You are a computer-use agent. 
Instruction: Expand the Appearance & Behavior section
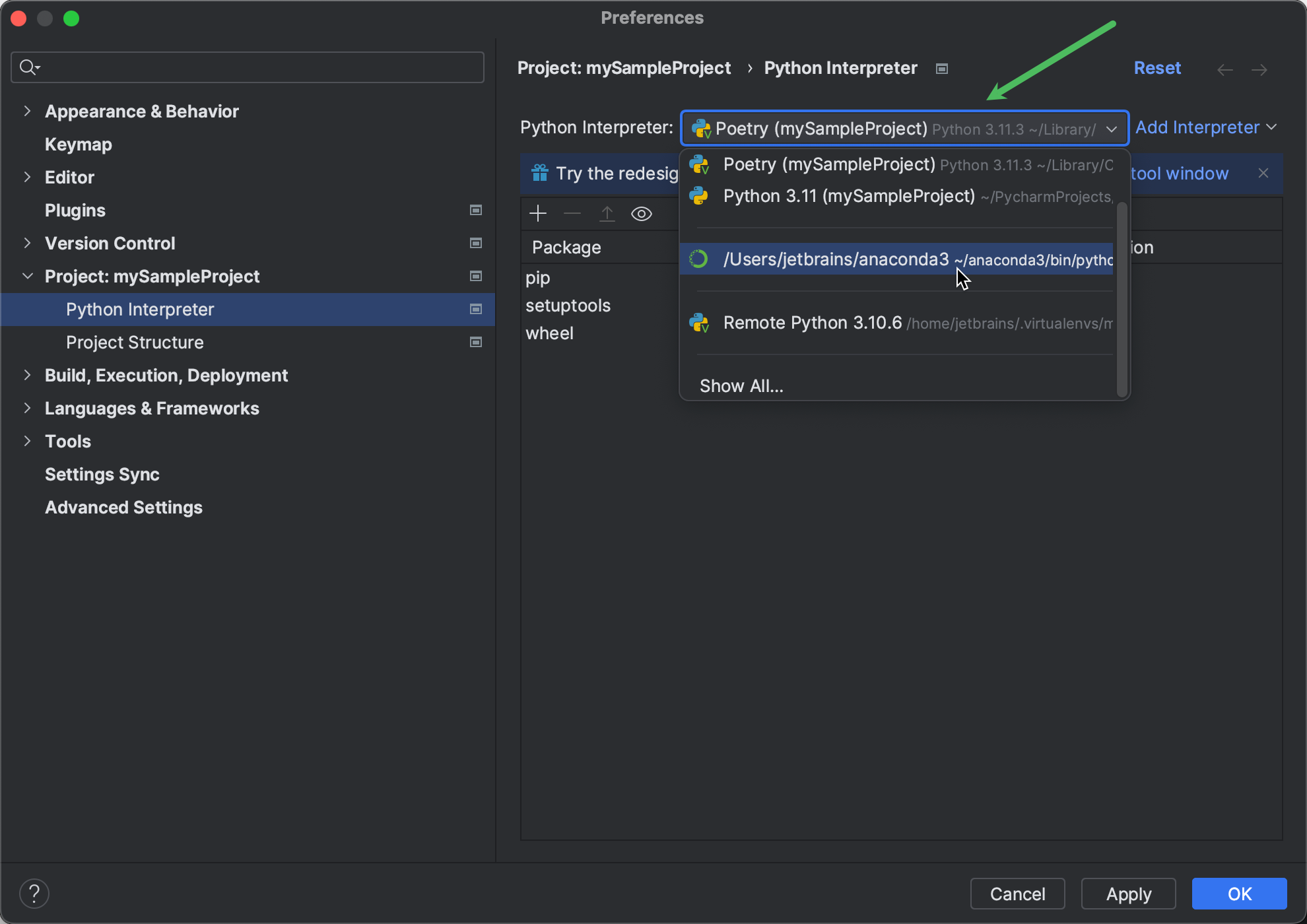coord(26,111)
